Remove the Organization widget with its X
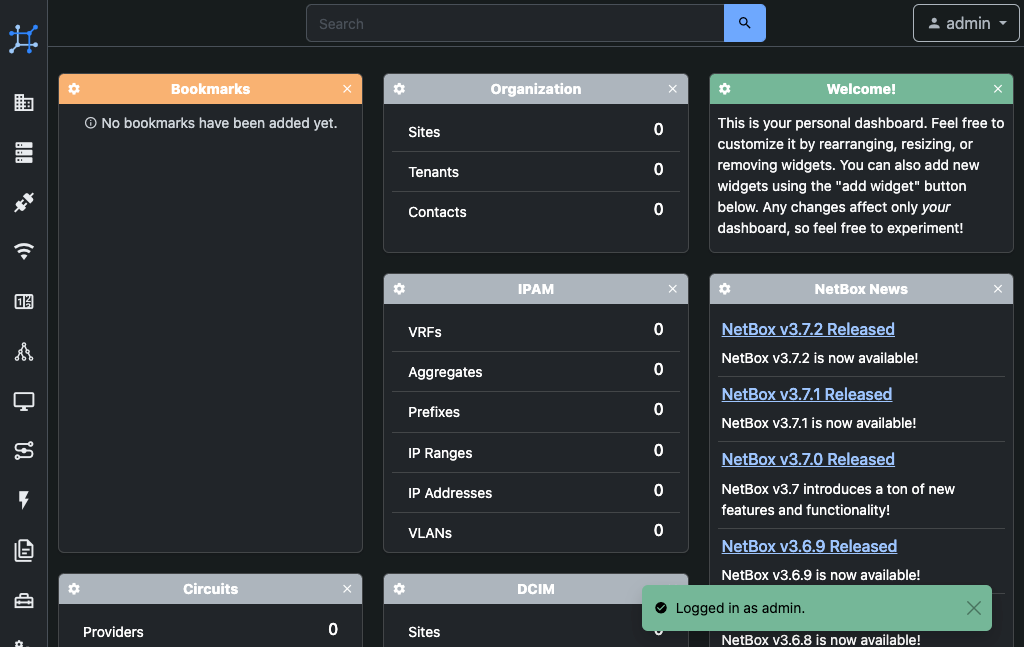This screenshot has width=1024, height=647. pyautogui.click(x=673, y=89)
